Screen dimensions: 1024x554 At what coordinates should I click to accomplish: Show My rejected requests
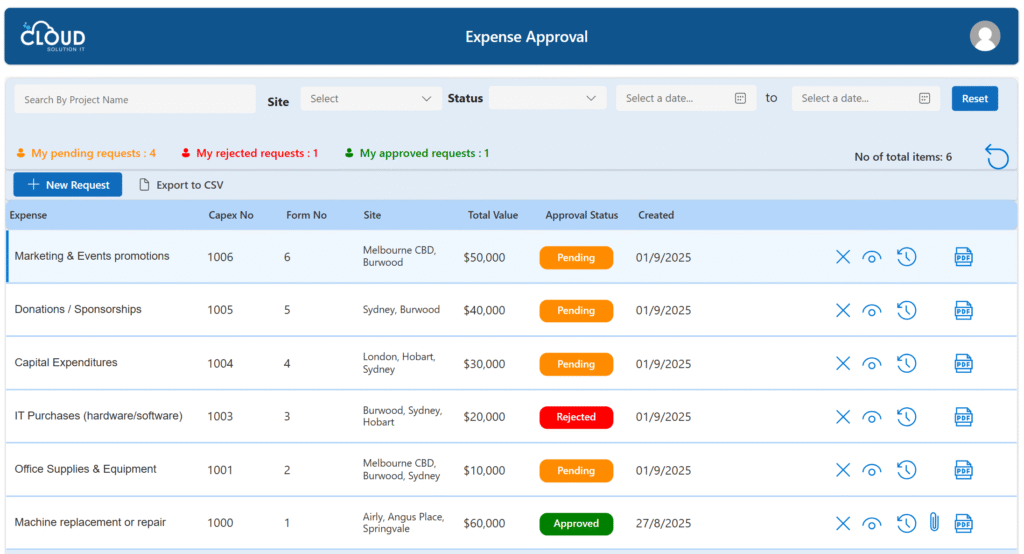[250, 154]
